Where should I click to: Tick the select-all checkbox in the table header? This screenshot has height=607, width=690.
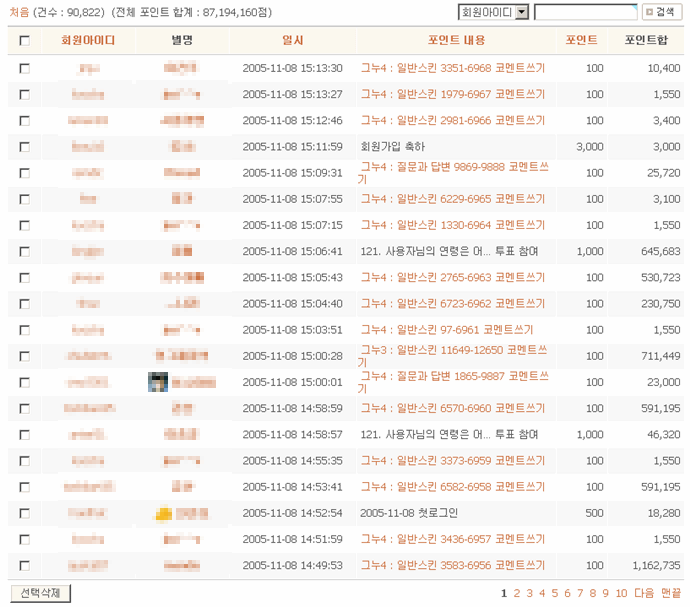pyautogui.click(x=25, y=40)
